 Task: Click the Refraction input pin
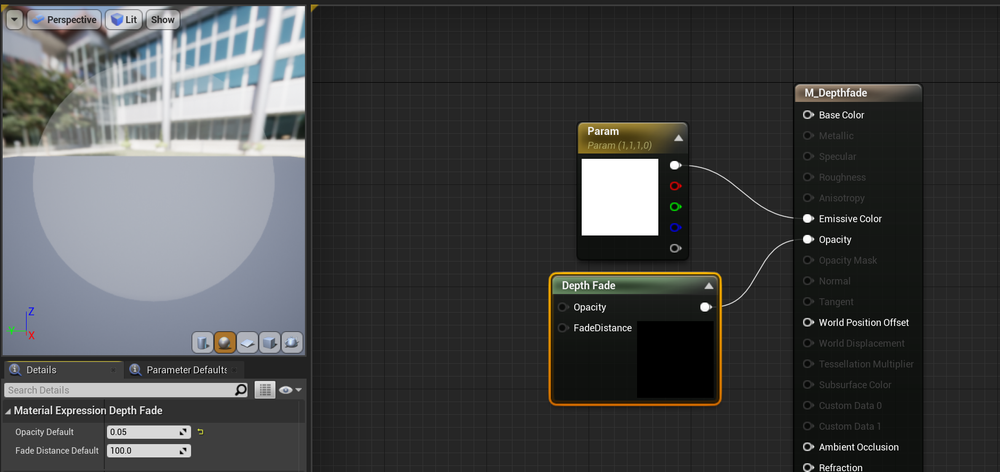808,468
